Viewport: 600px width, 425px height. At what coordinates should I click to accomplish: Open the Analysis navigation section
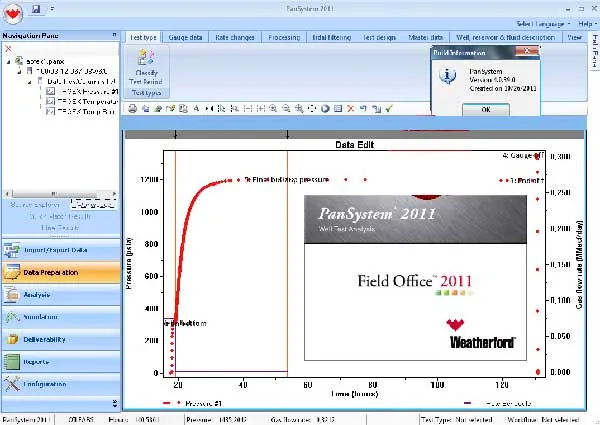click(61, 295)
